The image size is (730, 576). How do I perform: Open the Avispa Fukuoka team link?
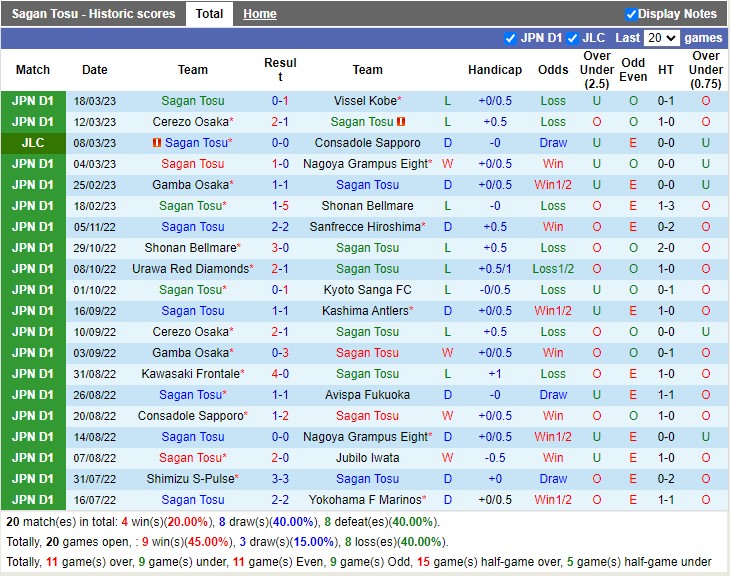point(367,395)
